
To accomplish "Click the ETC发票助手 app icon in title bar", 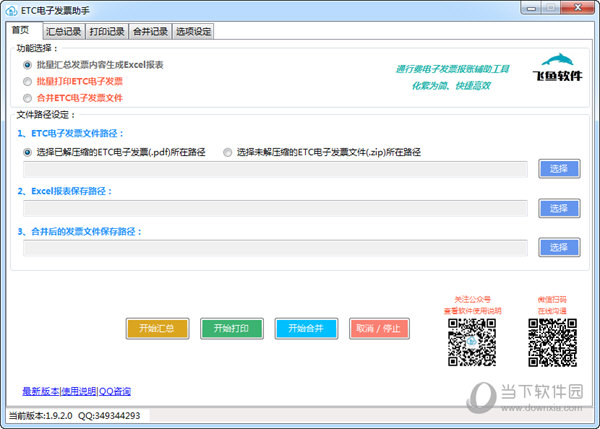I will (x=11, y=8).
